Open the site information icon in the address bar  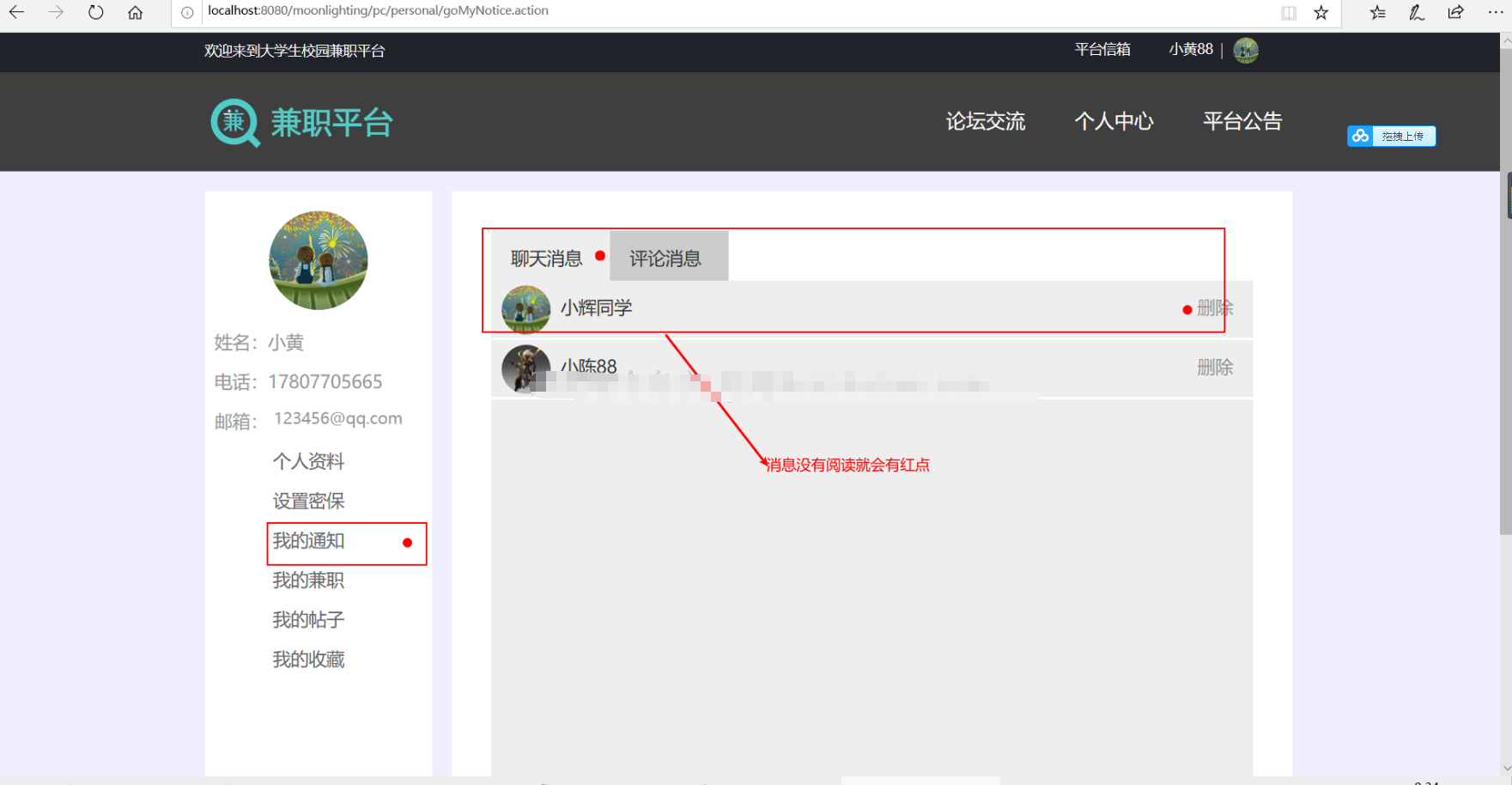[x=187, y=12]
